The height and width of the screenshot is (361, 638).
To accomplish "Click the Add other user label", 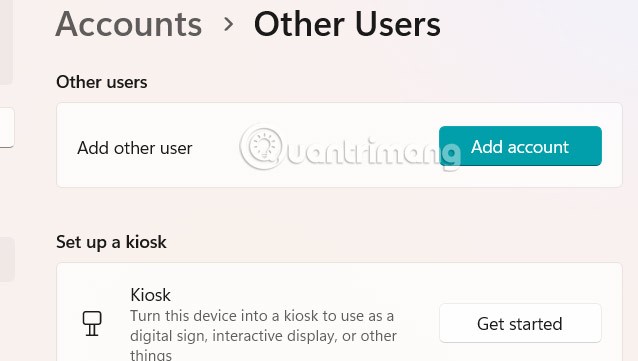I will [x=135, y=148].
